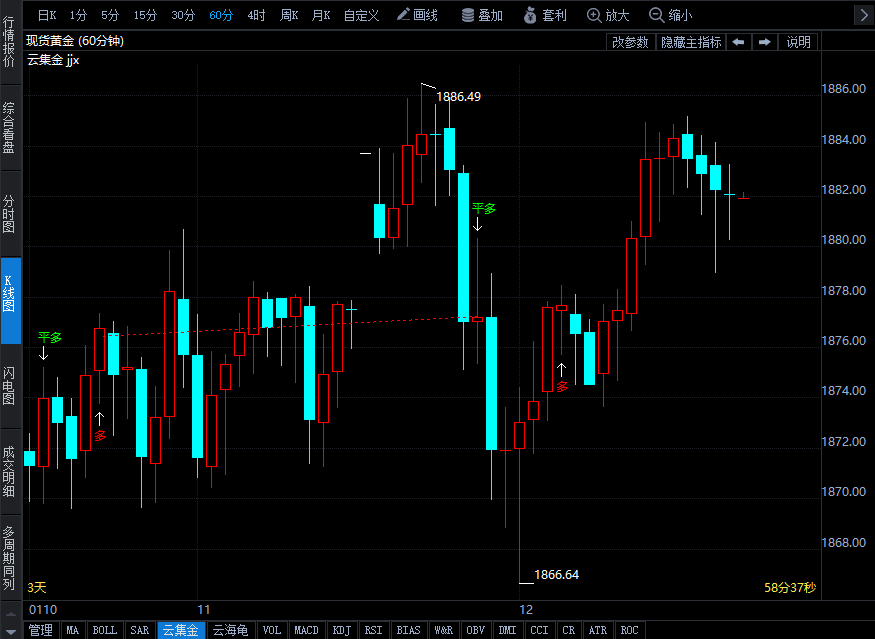This screenshot has height=639, width=875.
Task: Select the ATR indicator tab
Action: coord(598,630)
